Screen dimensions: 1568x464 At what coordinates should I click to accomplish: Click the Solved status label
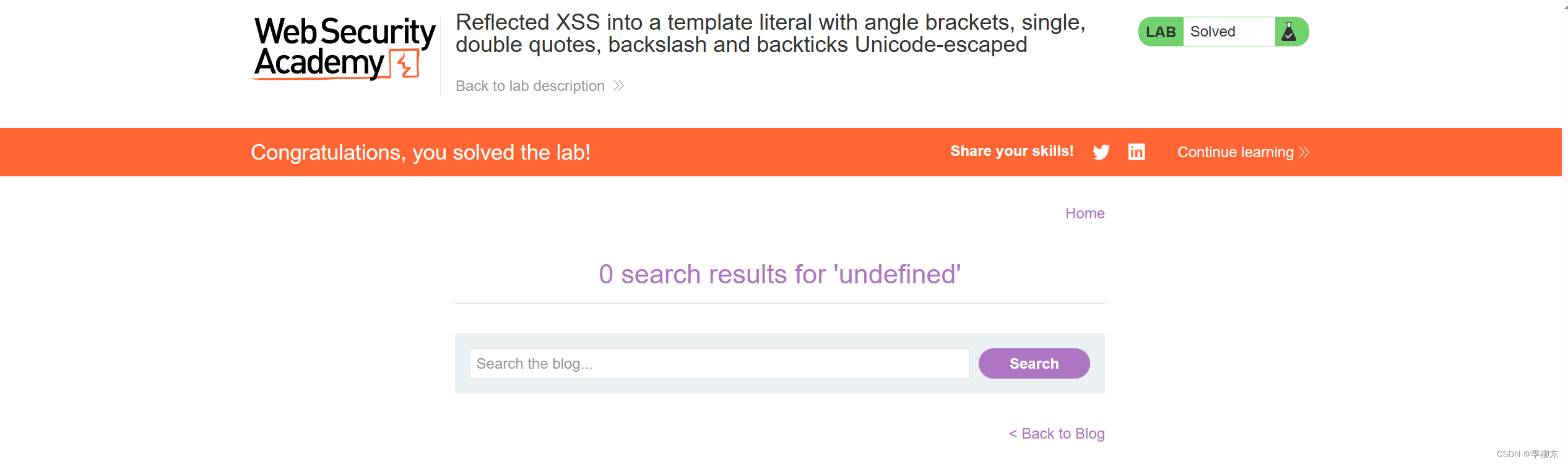click(x=1213, y=32)
